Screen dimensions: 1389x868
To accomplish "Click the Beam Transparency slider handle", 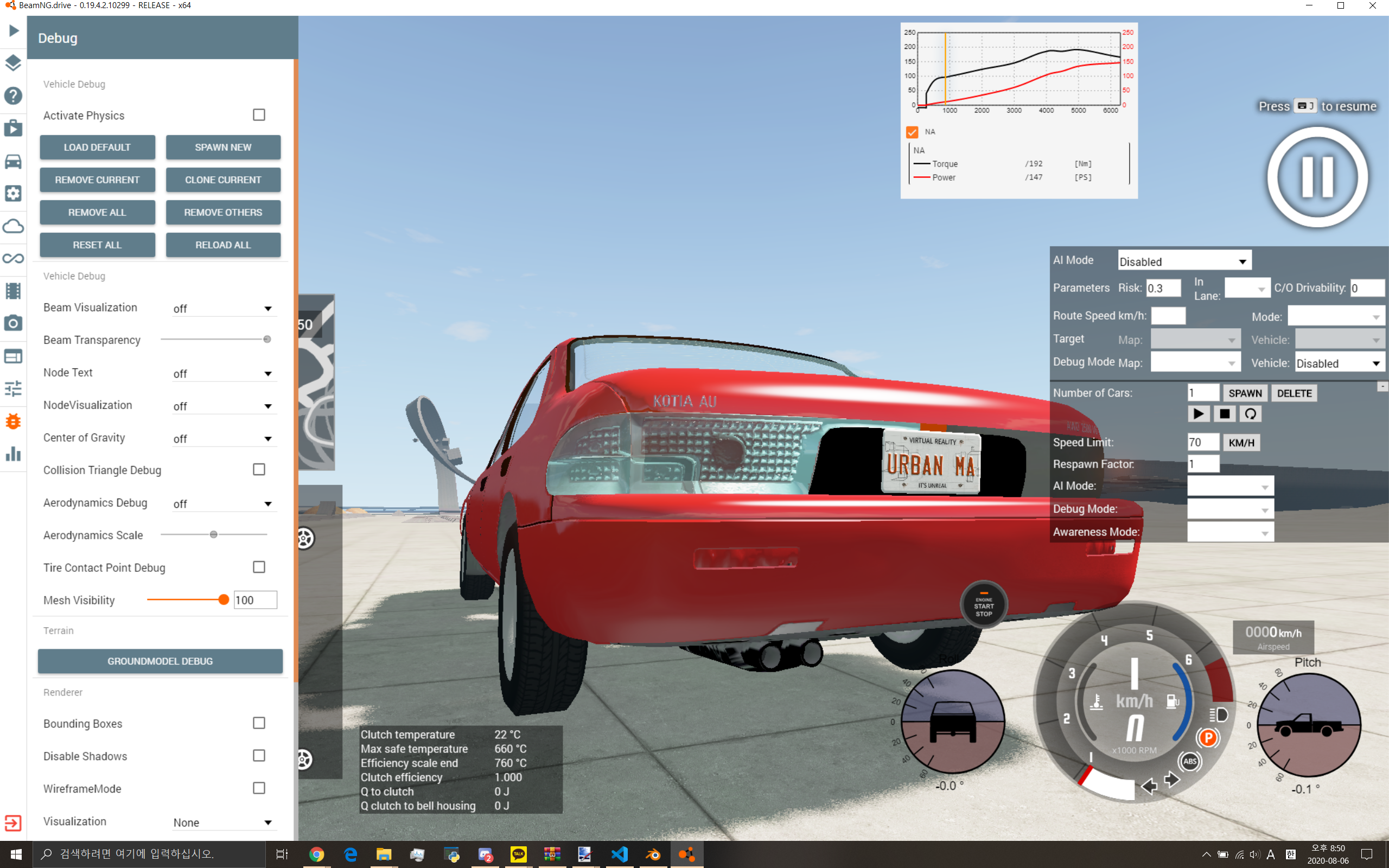I will pyautogui.click(x=267, y=339).
